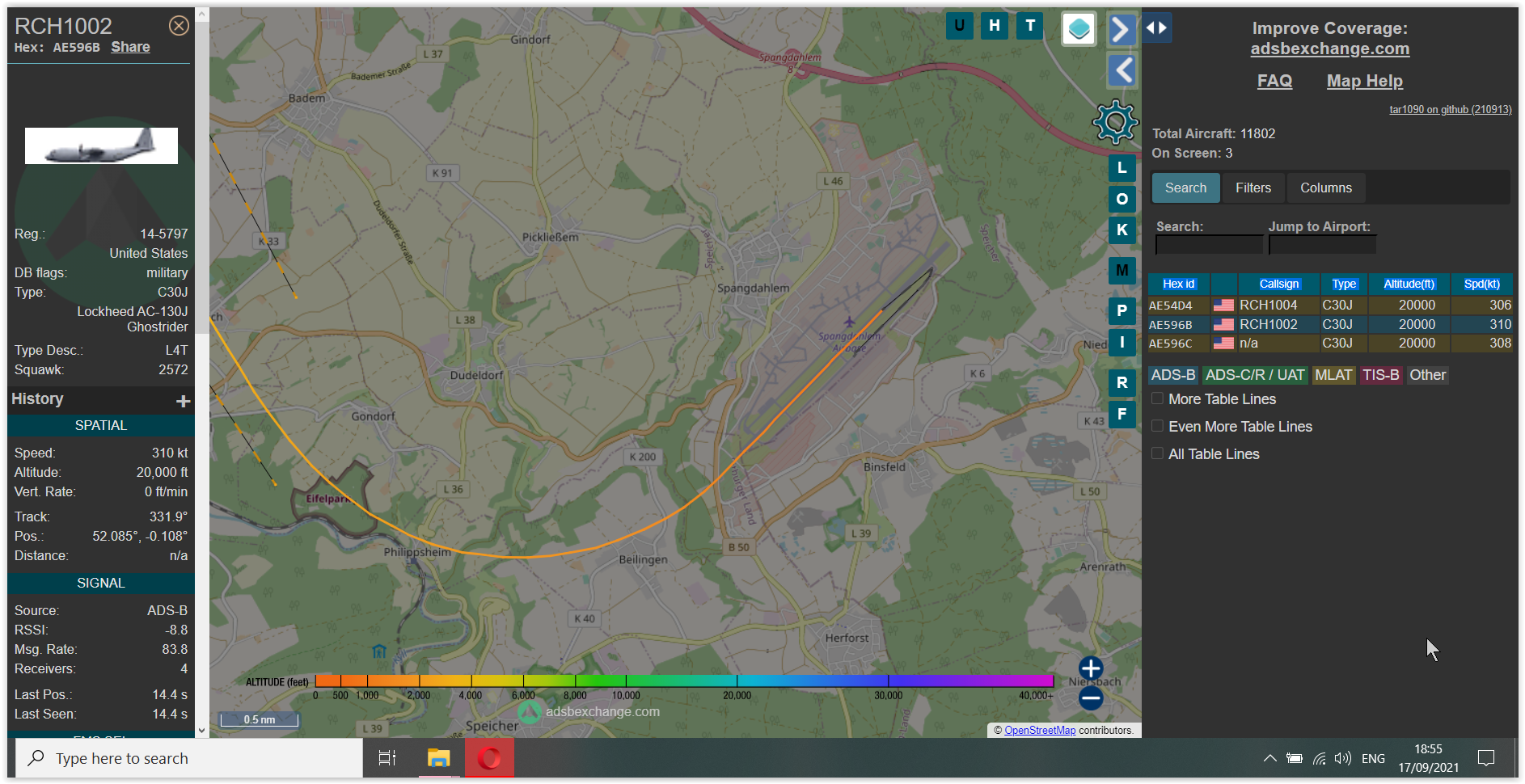This screenshot has width=1525, height=784.
Task: Toggle sidebar width with double-arrow button
Action: [1157, 27]
